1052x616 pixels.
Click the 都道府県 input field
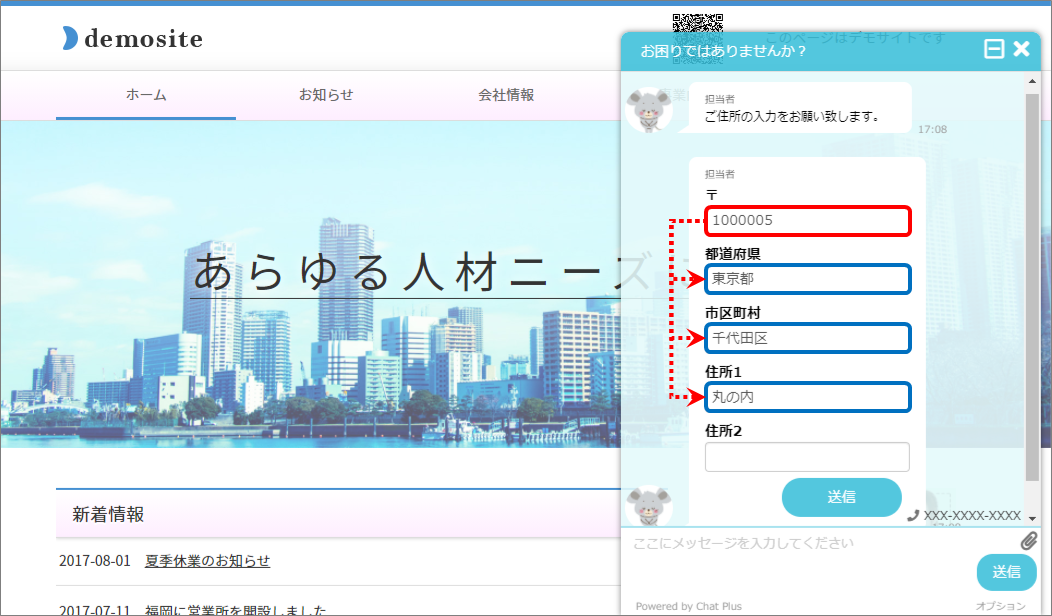pos(808,279)
